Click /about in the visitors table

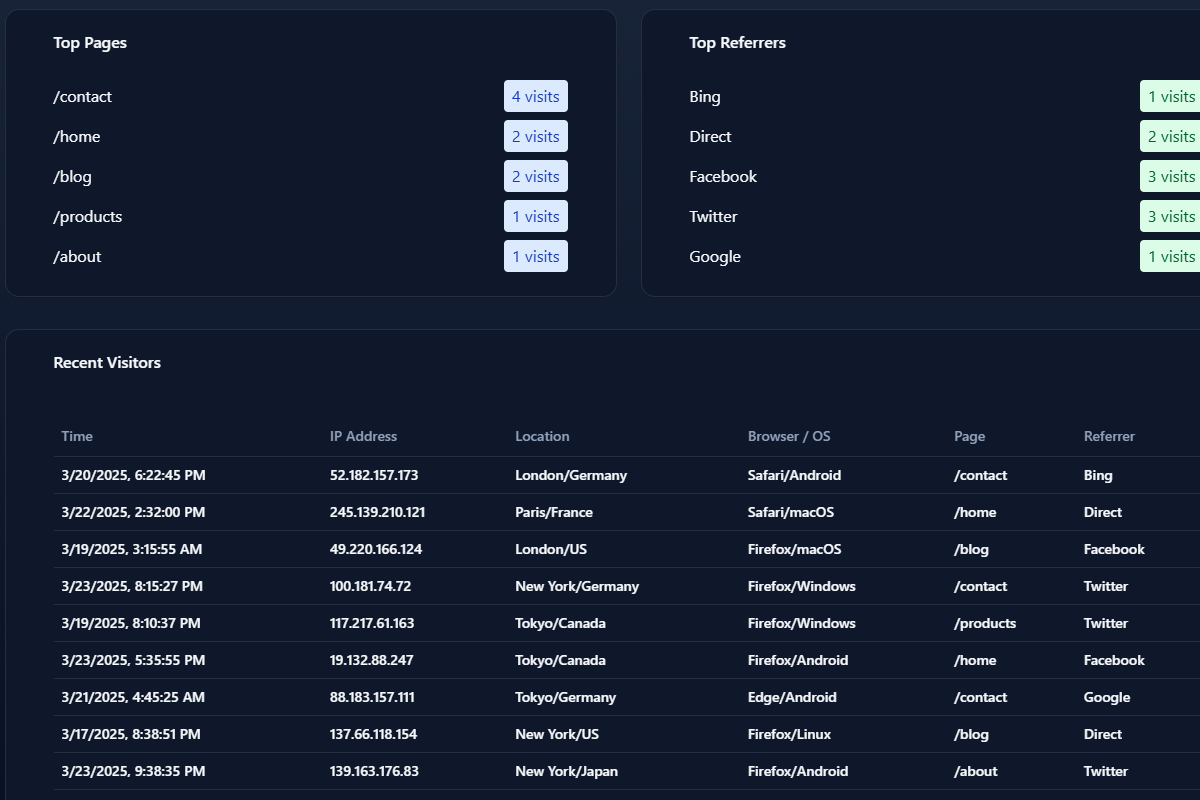975,771
